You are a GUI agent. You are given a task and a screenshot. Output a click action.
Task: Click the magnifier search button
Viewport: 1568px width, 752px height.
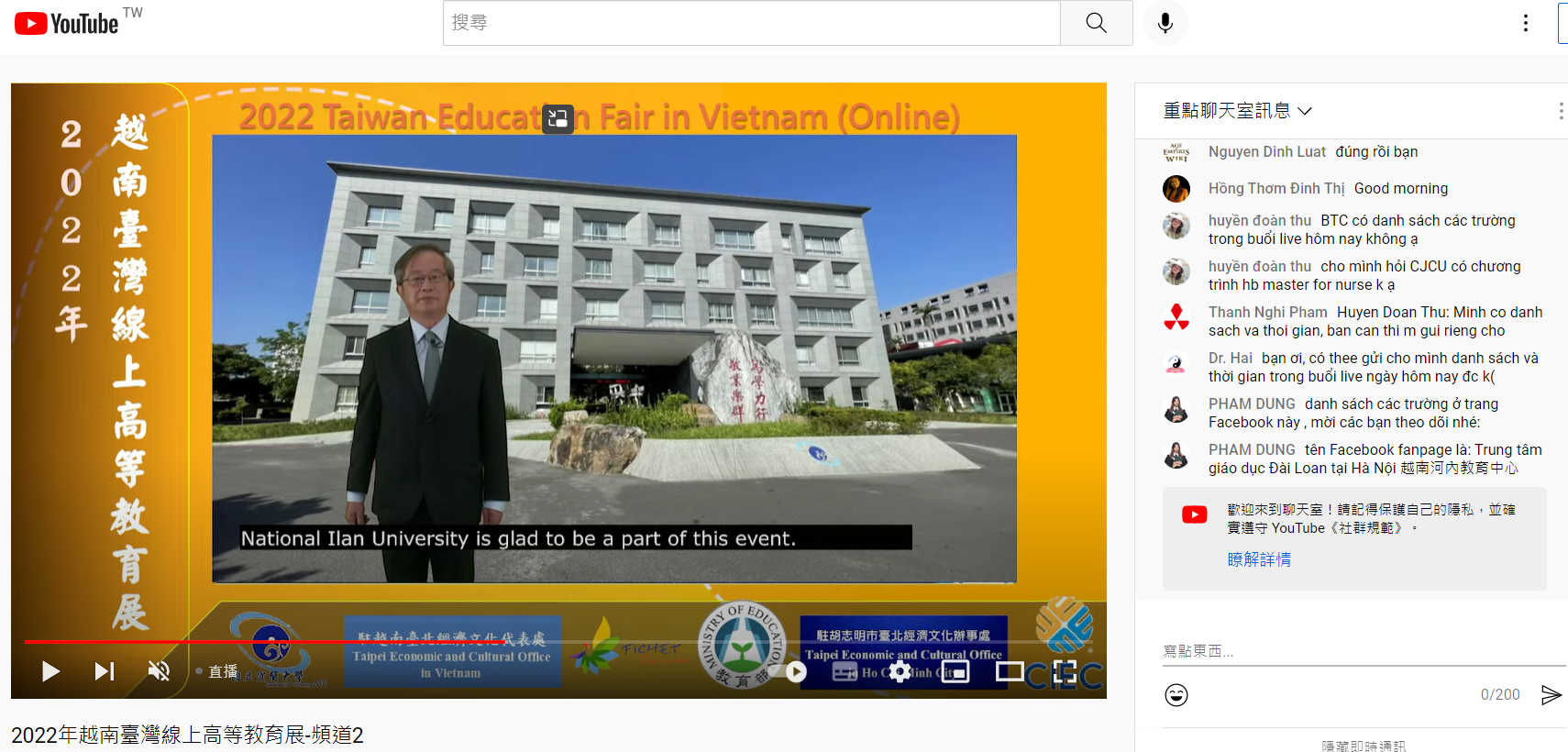point(1096,23)
